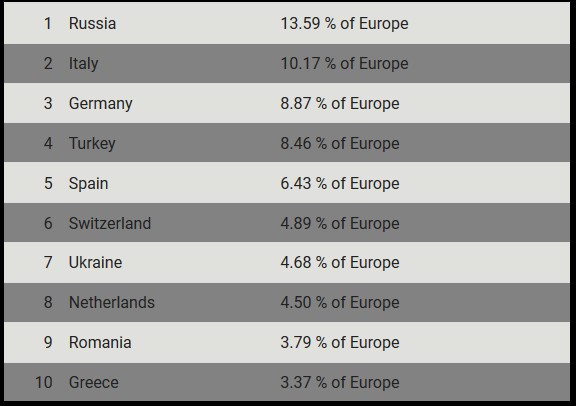The image size is (576, 406).
Task: Click the Romania country name
Action: click(100, 342)
